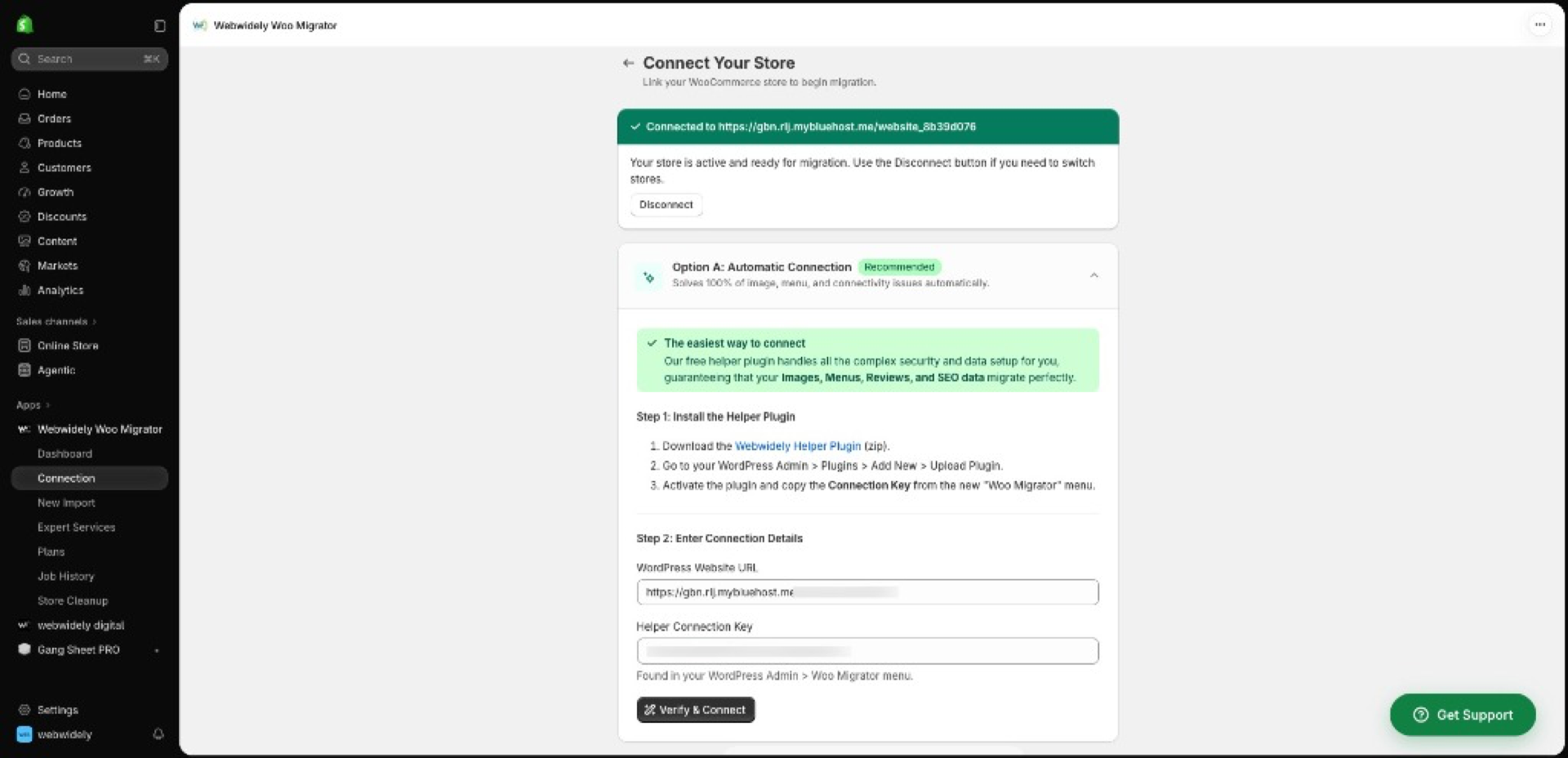Open webwidely digital app
This screenshot has height=758, width=1568.
tap(81, 625)
